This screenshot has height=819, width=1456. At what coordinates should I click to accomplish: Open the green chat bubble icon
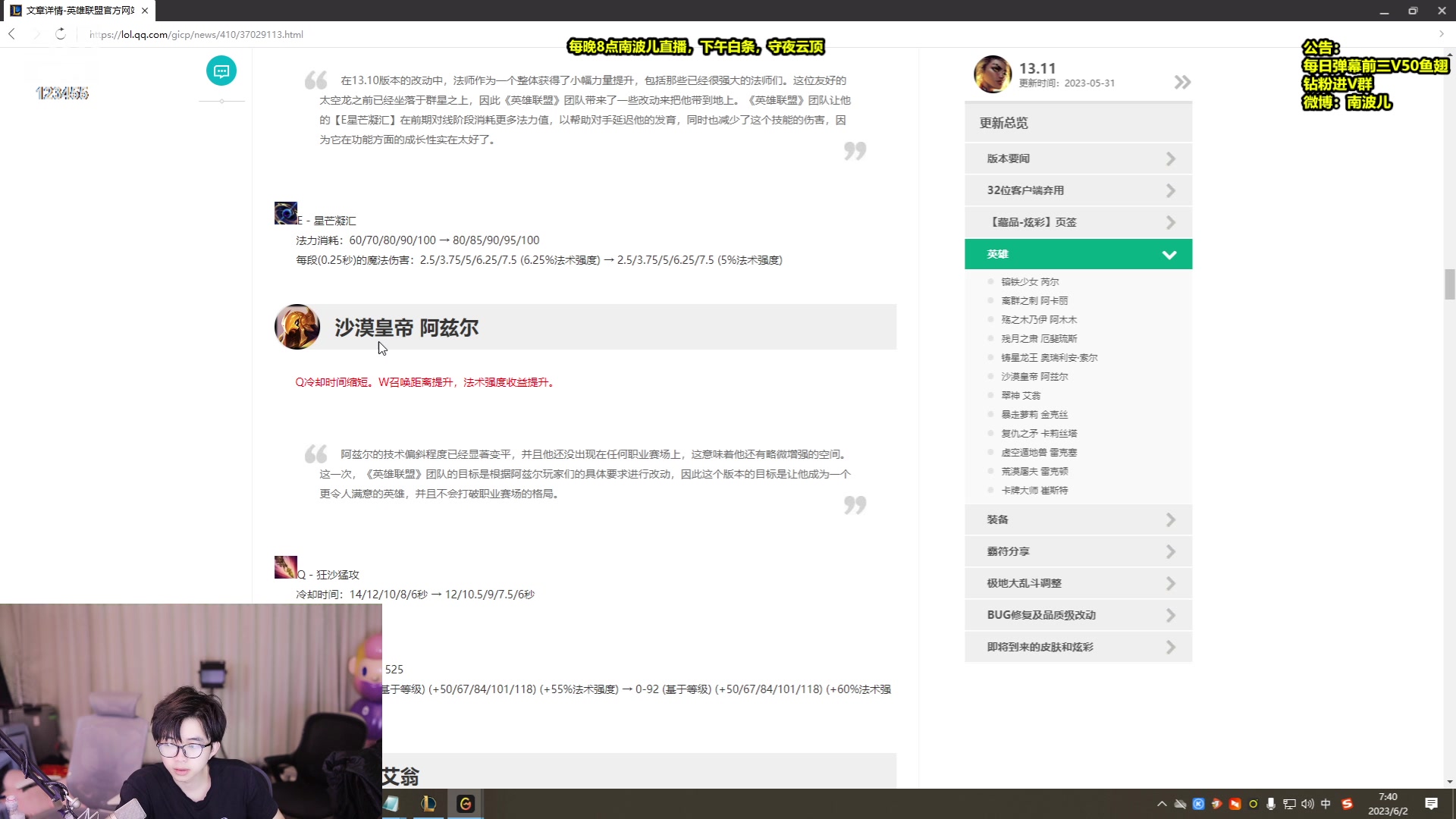[221, 71]
